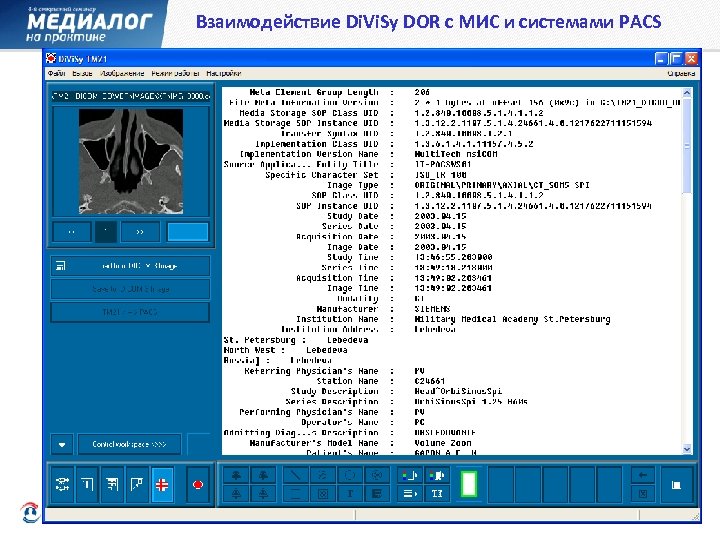Click the colored dots with speaker-like icon
This screenshot has width=720, height=540.
(437, 475)
